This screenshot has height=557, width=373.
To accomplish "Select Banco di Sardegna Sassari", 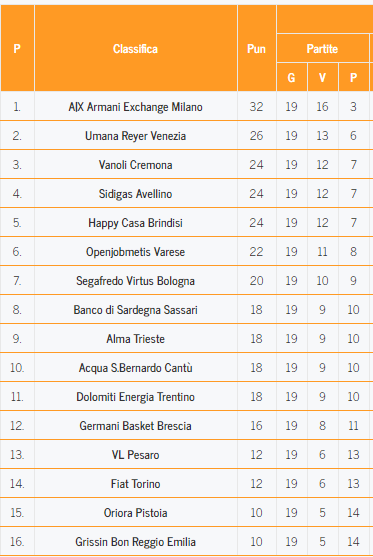I will coord(135,310).
